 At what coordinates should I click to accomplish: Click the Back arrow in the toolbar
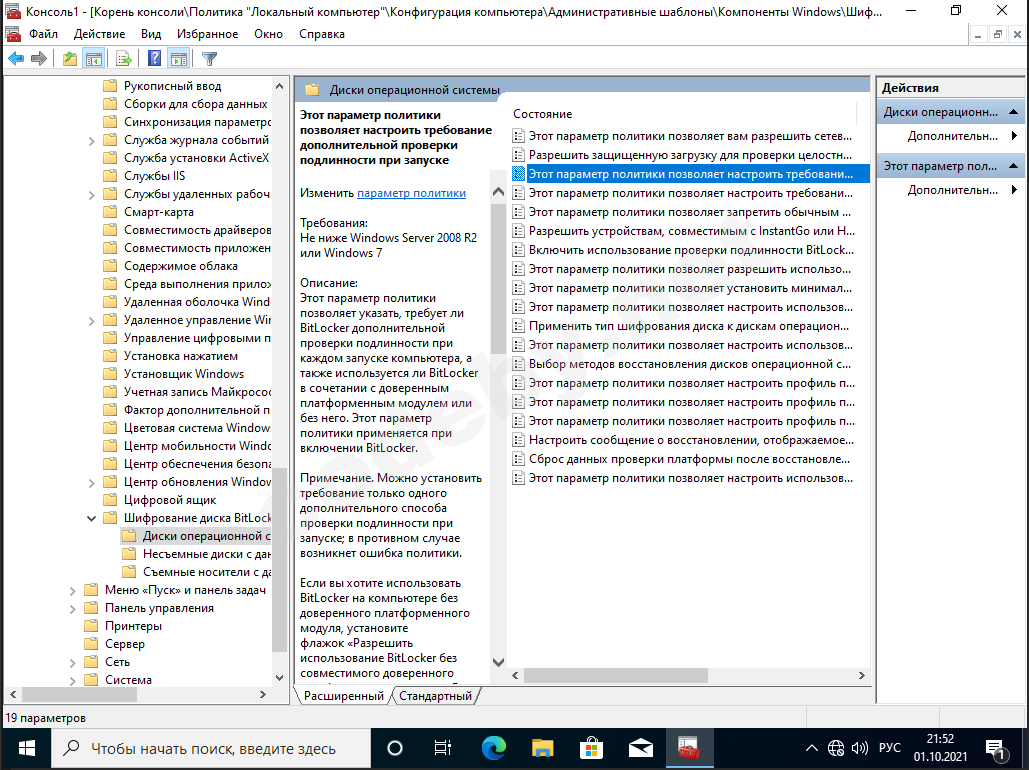coord(16,59)
